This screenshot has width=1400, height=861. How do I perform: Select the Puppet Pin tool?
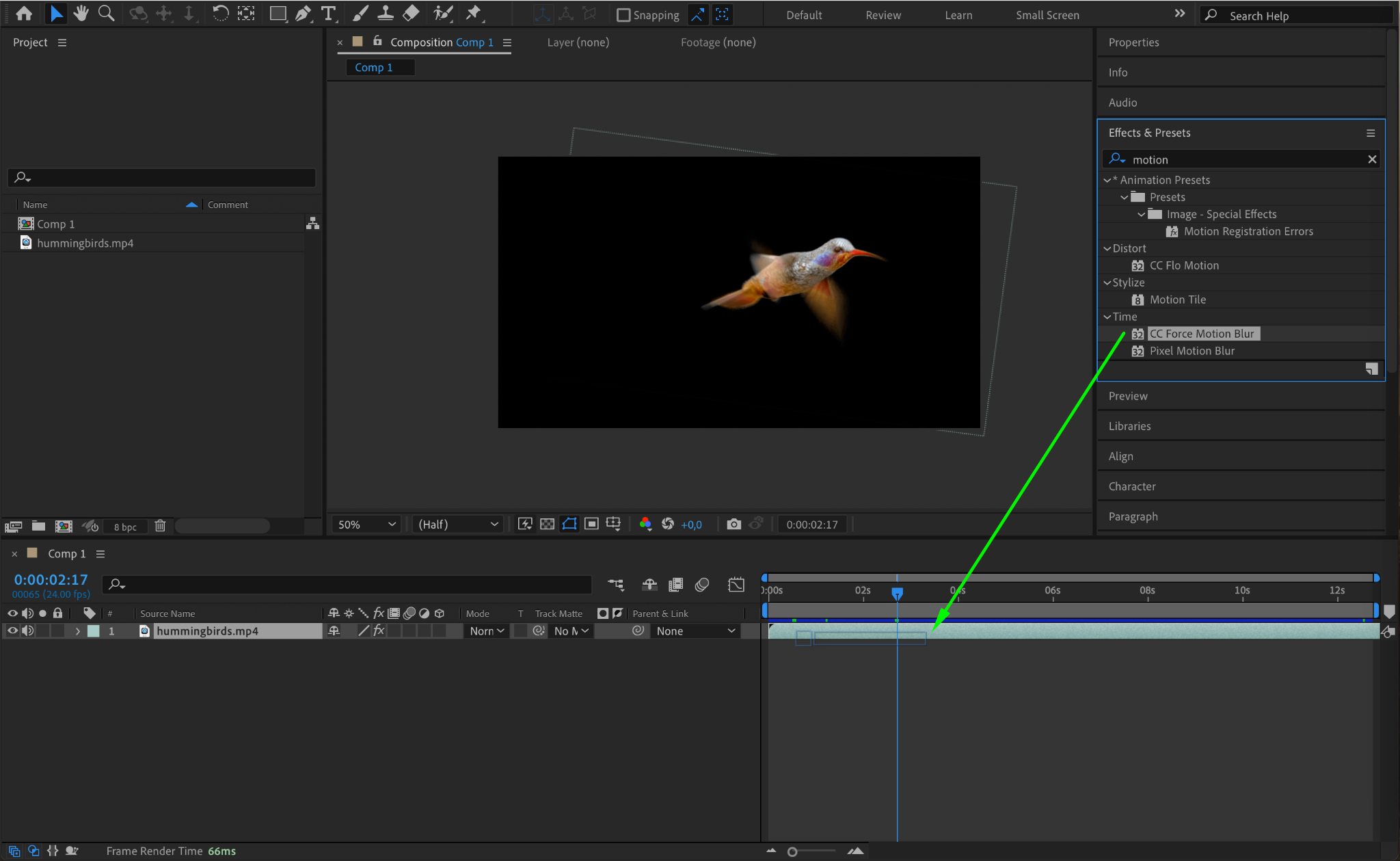coord(473,13)
